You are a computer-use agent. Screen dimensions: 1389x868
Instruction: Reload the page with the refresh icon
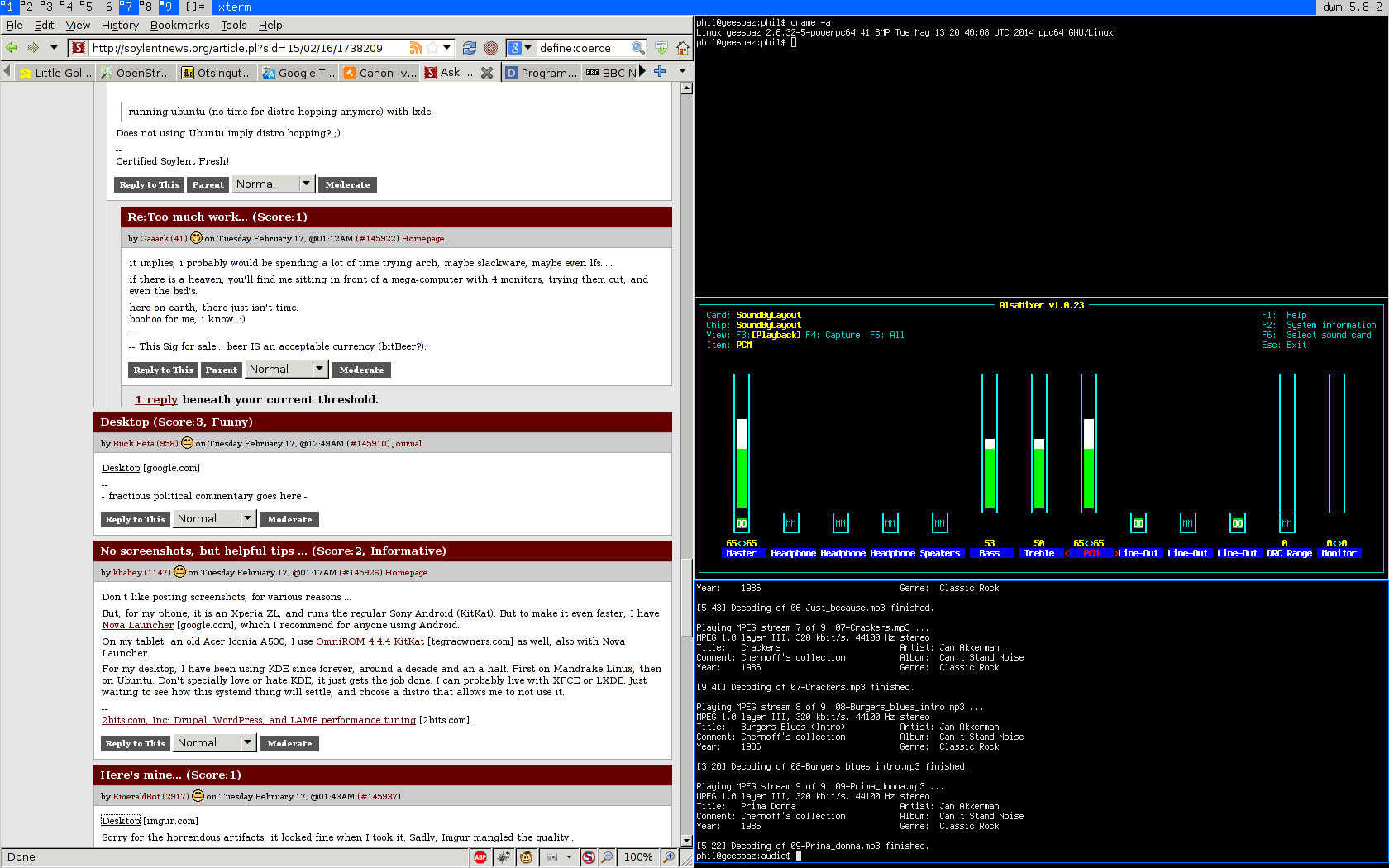pos(469,48)
